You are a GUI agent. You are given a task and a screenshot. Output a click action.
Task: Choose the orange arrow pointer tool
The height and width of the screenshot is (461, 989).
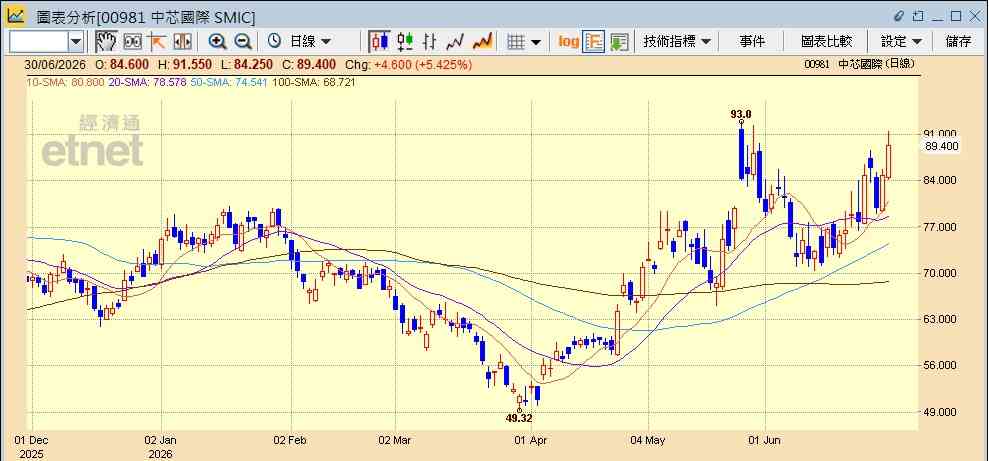pyautogui.click(x=156, y=42)
